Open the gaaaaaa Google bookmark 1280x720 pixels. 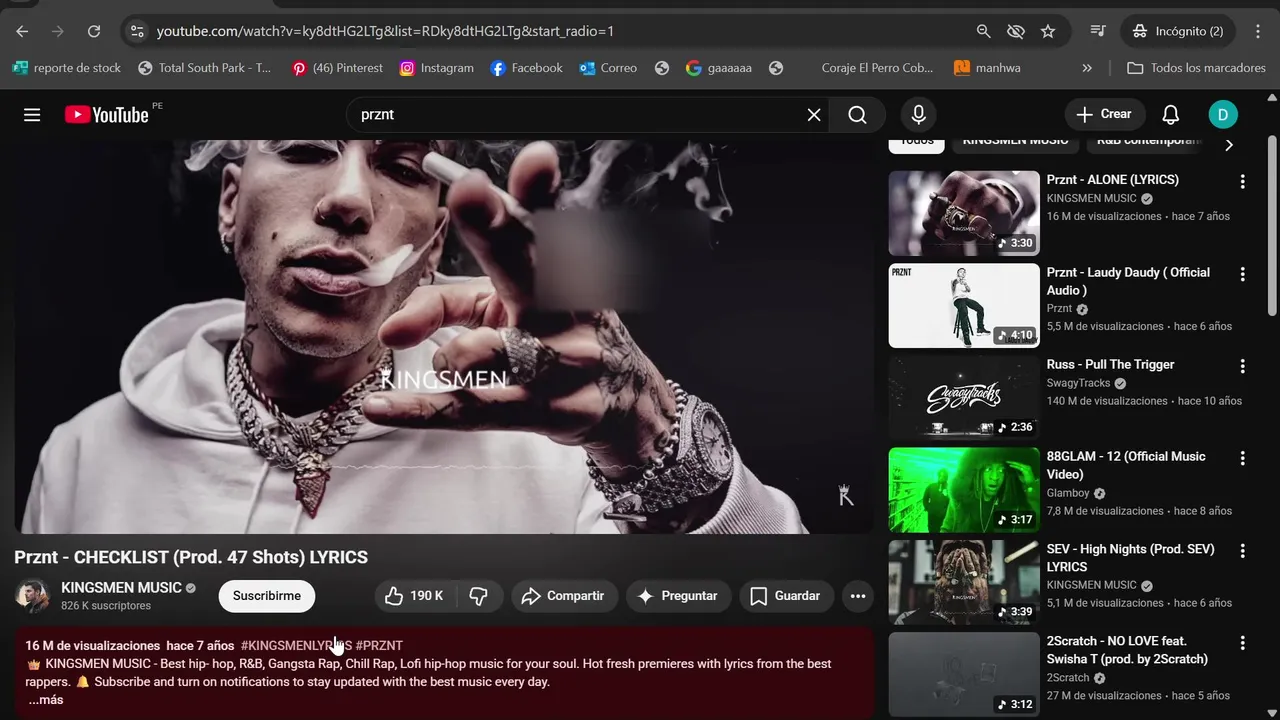(x=719, y=68)
